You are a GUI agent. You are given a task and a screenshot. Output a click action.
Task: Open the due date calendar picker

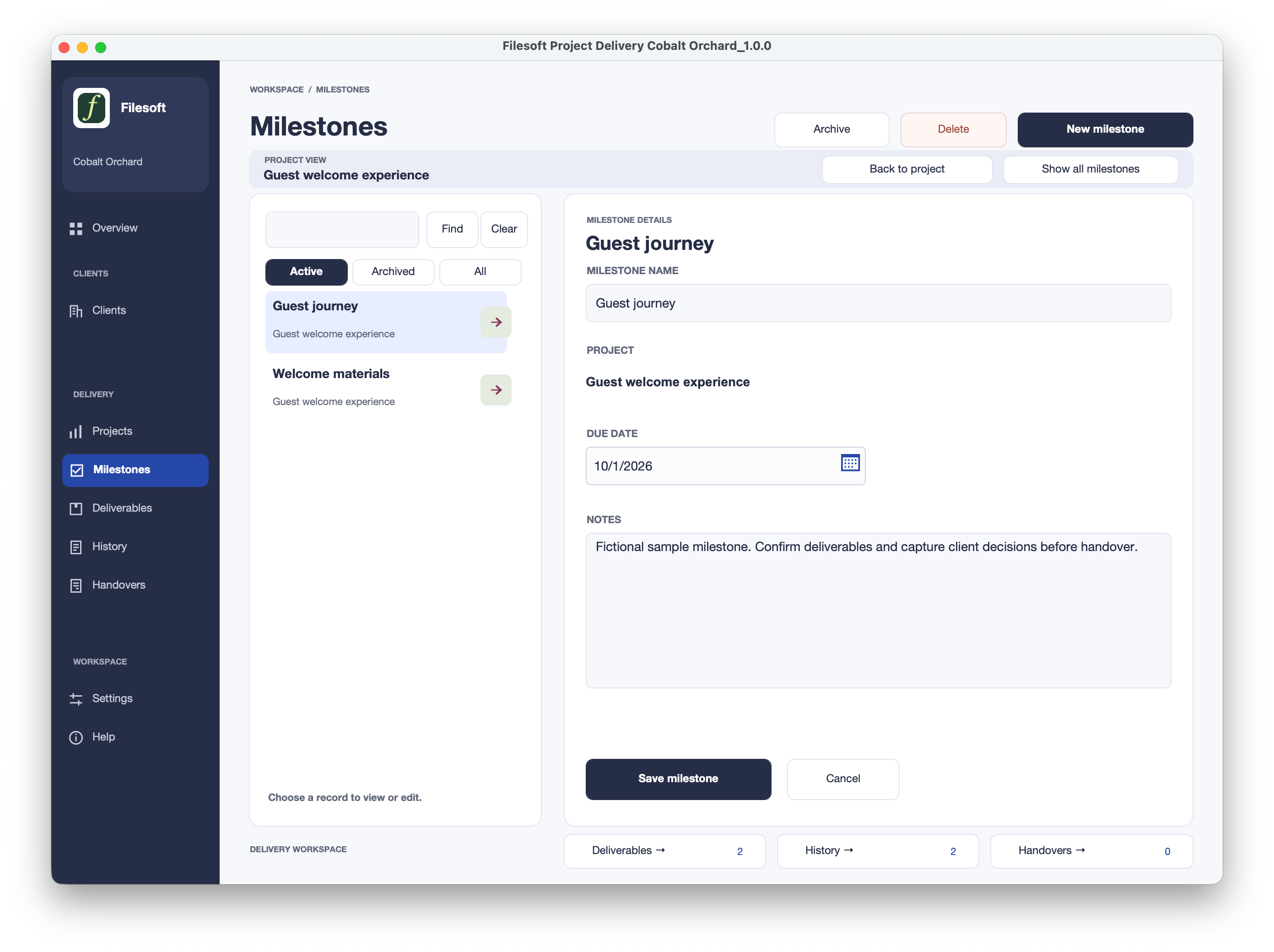(849, 462)
